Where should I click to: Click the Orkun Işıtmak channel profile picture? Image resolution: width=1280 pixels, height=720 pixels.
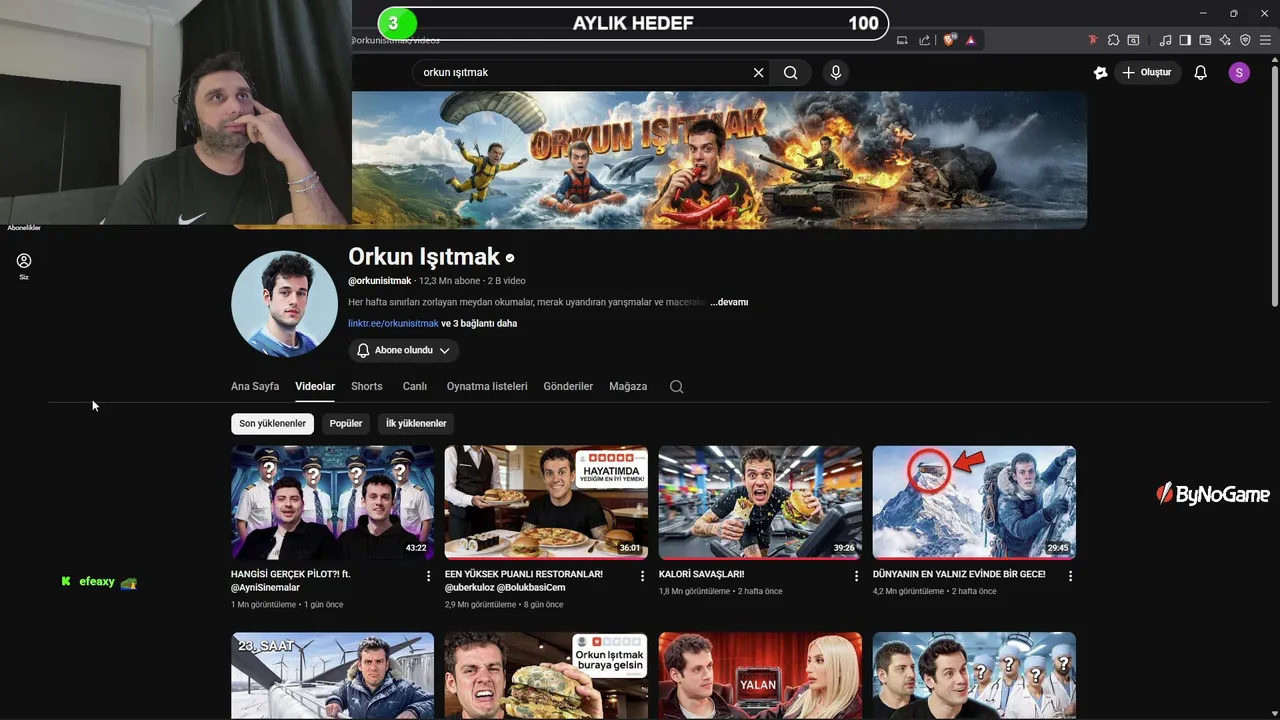[284, 304]
